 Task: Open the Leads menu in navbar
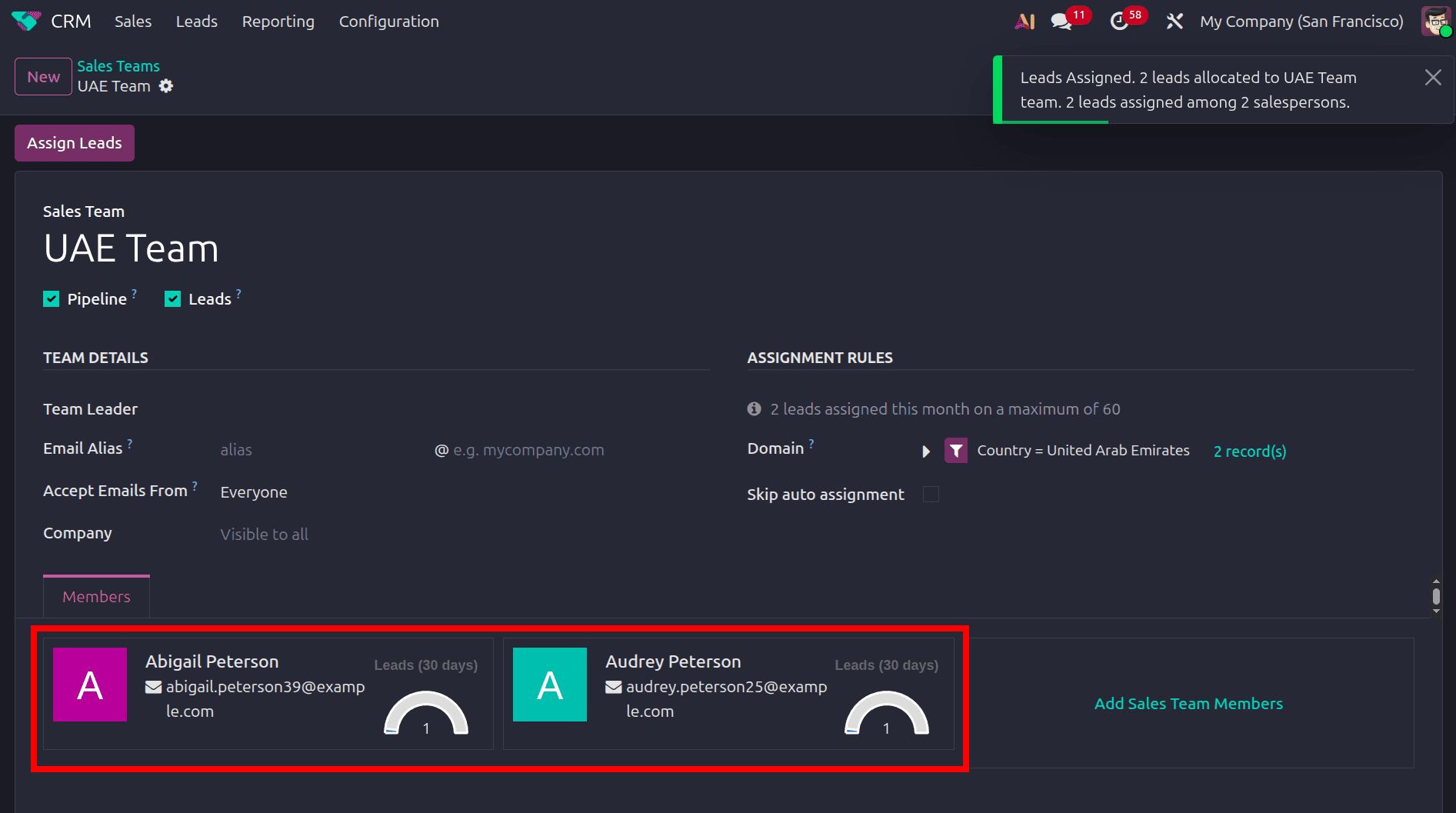coord(197,22)
